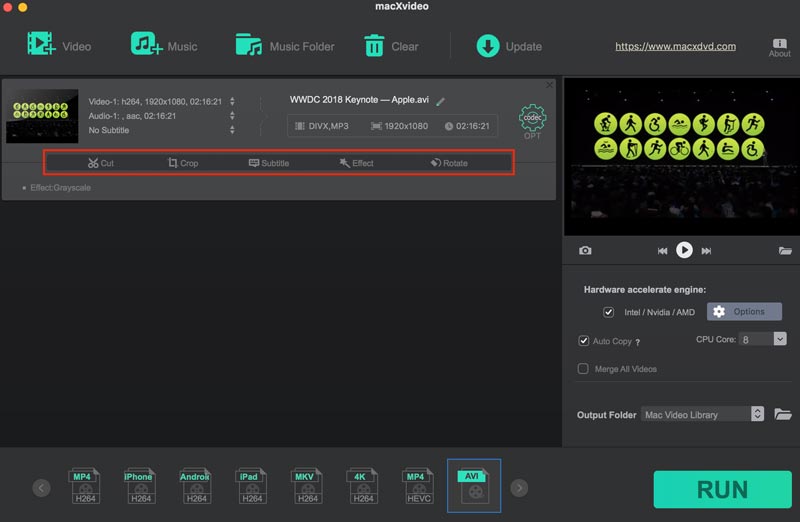The width and height of the screenshot is (800, 522).
Task: Select the MKV H264 output format
Action: coord(307,486)
